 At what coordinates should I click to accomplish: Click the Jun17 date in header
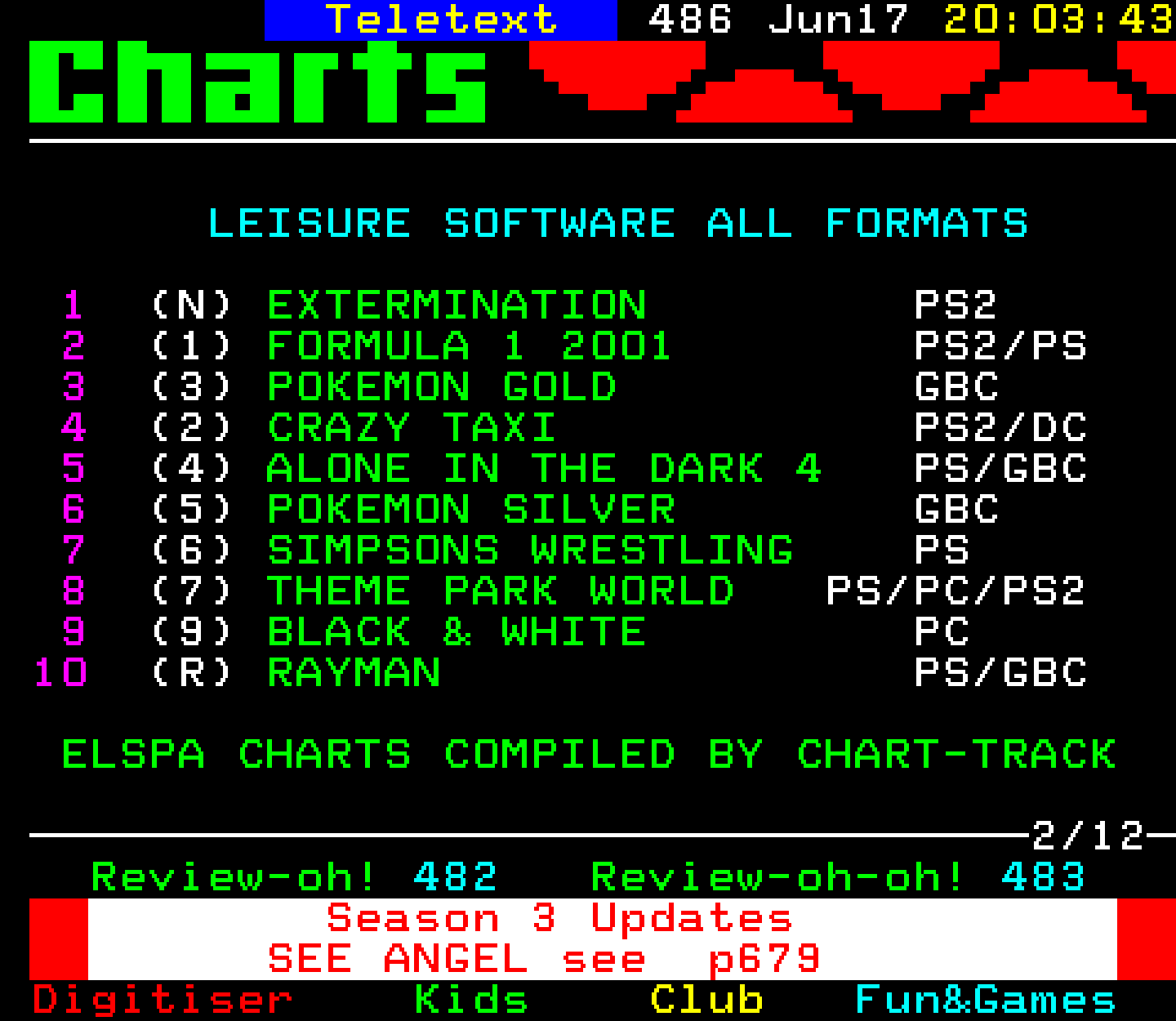(838, 20)
